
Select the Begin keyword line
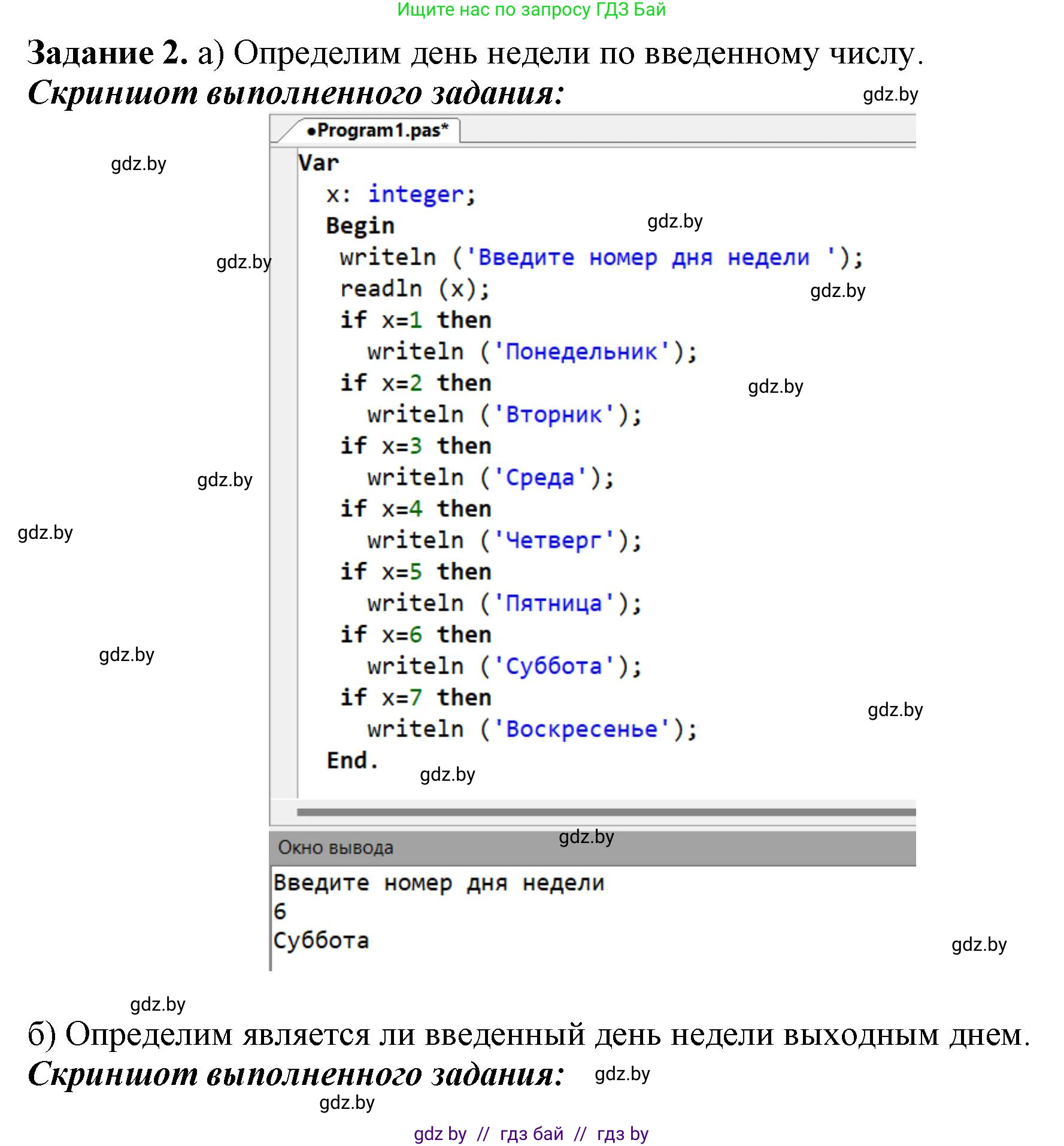(359, 225)
